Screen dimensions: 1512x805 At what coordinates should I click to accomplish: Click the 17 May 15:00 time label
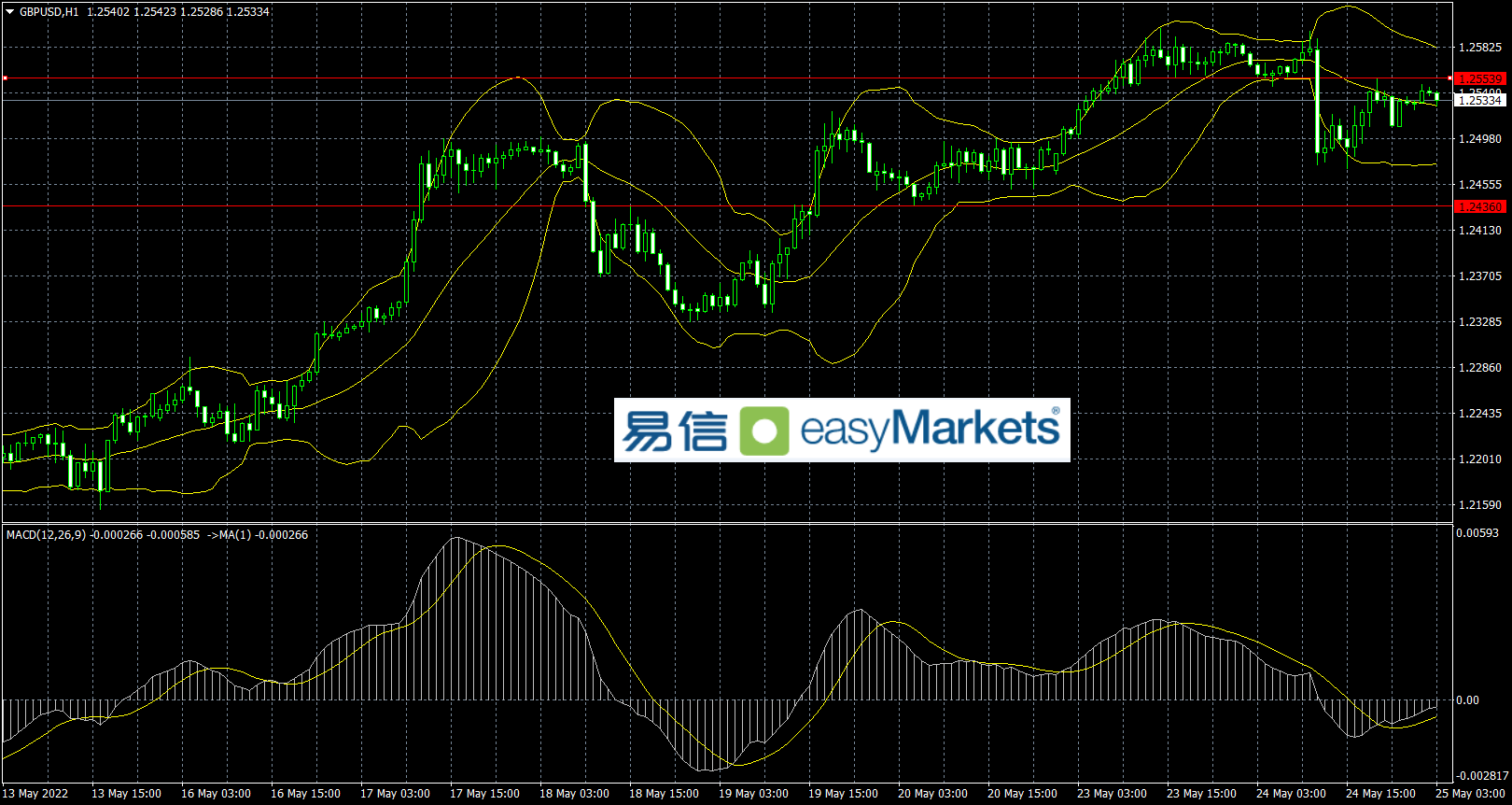(484, 794)
